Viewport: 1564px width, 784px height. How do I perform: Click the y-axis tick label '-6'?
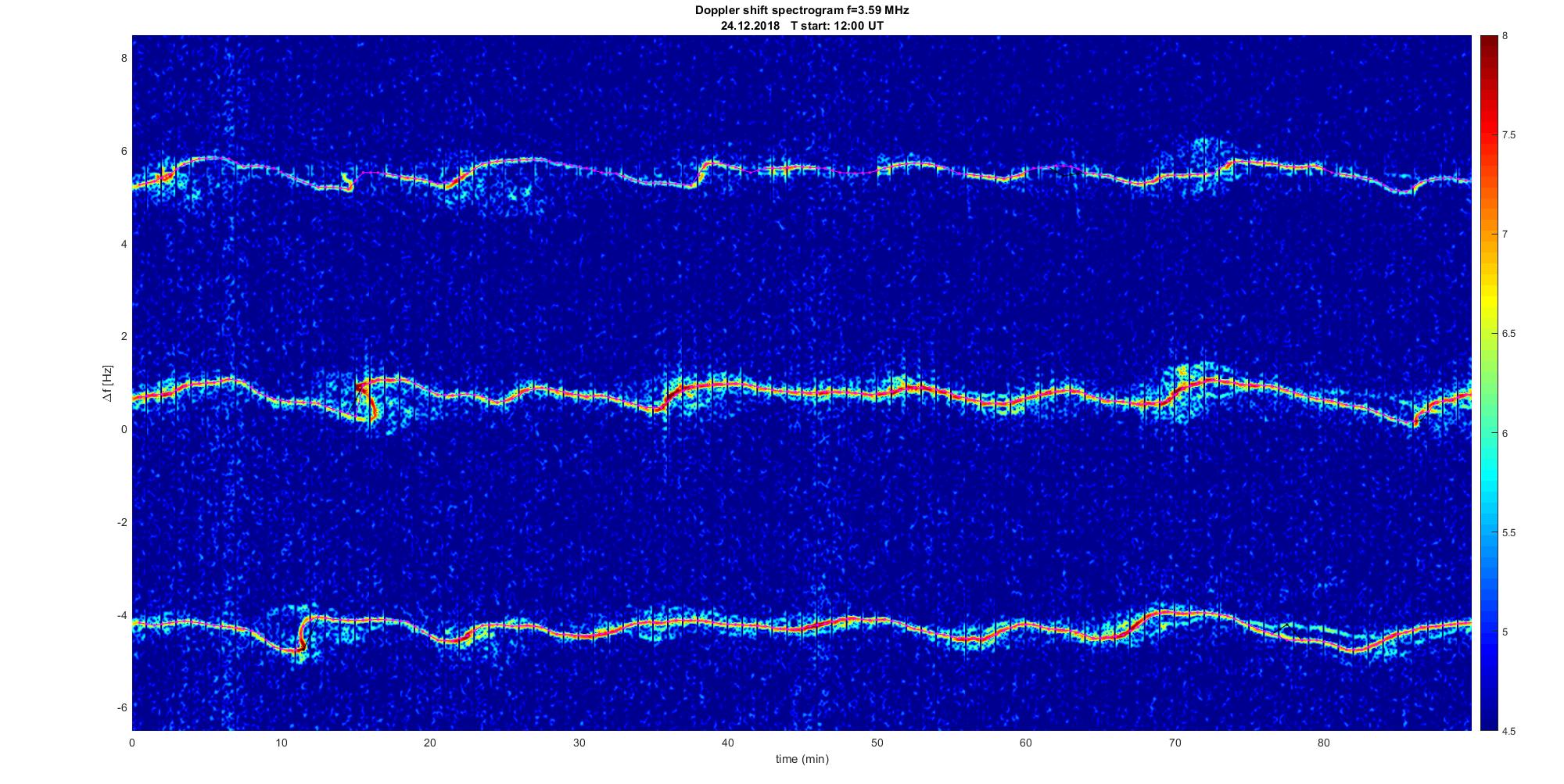pos(120,707)
